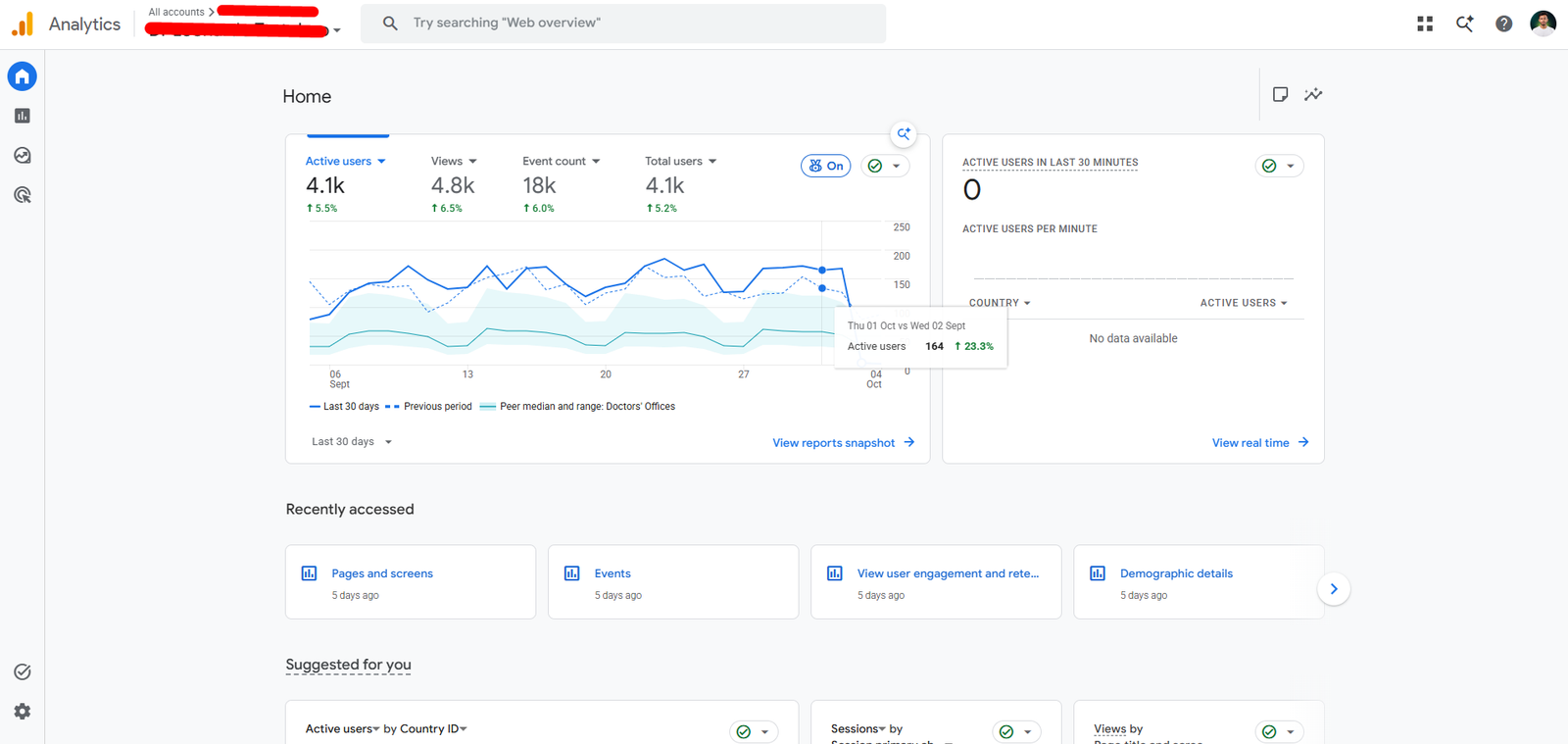Open quality dropdown on the Sessions by card
This screenshot has height=744, width=1568.
(1016, 732)
